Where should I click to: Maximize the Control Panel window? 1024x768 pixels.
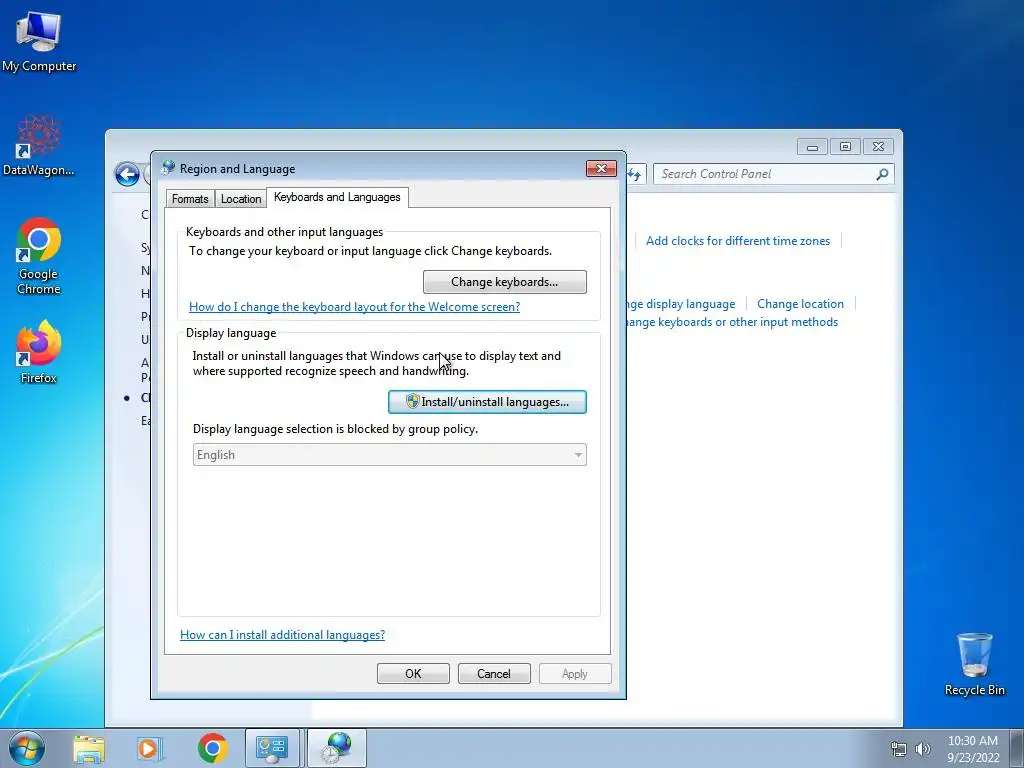[845, 147]
